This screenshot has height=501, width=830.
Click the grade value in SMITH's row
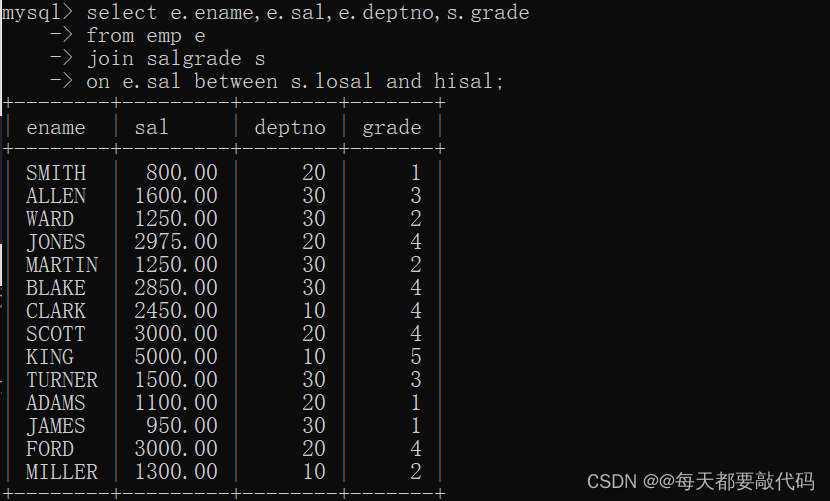(x=416, y=173)
